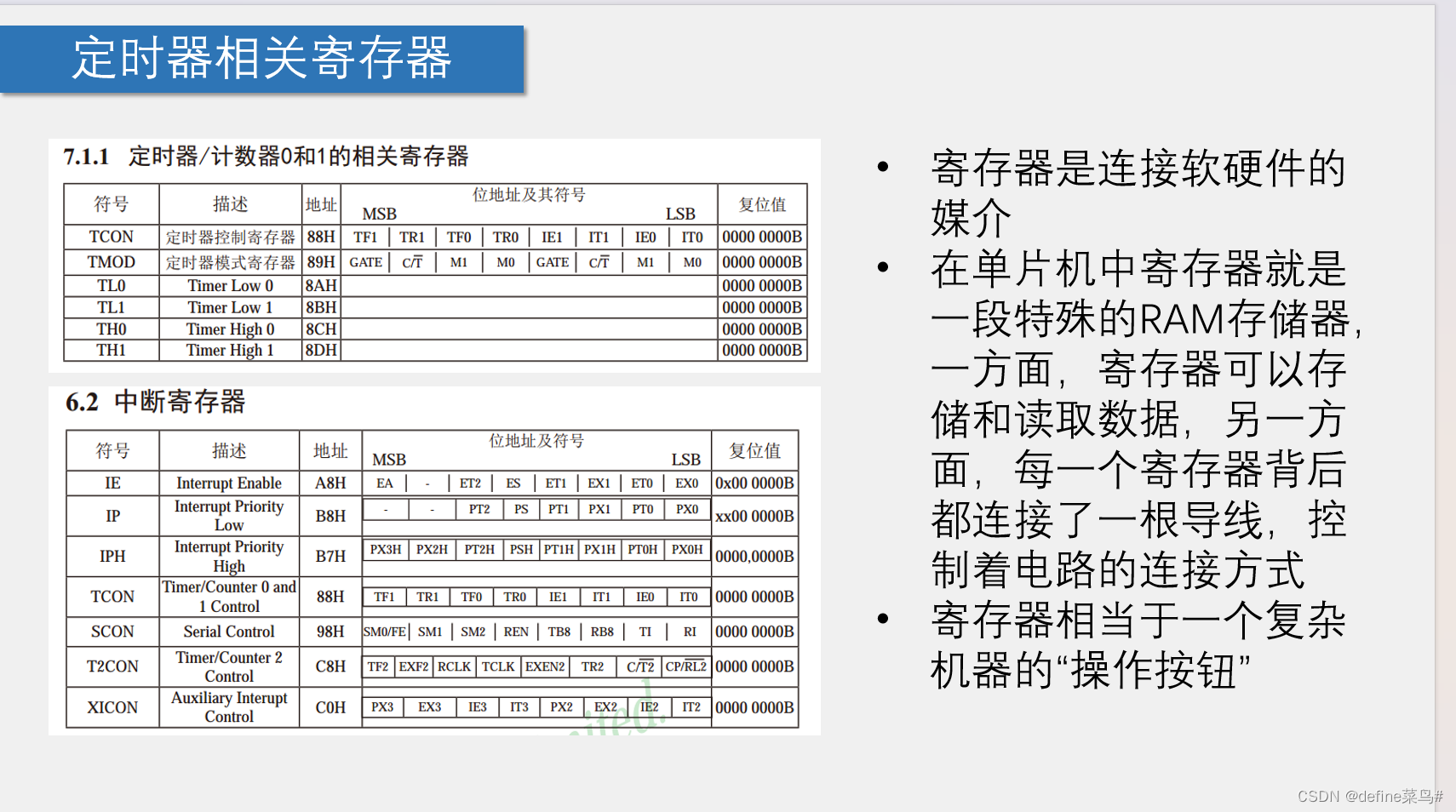Screen dimensions: 1456x812
Task: Select the EA bit in IE row
Action: 385,483
